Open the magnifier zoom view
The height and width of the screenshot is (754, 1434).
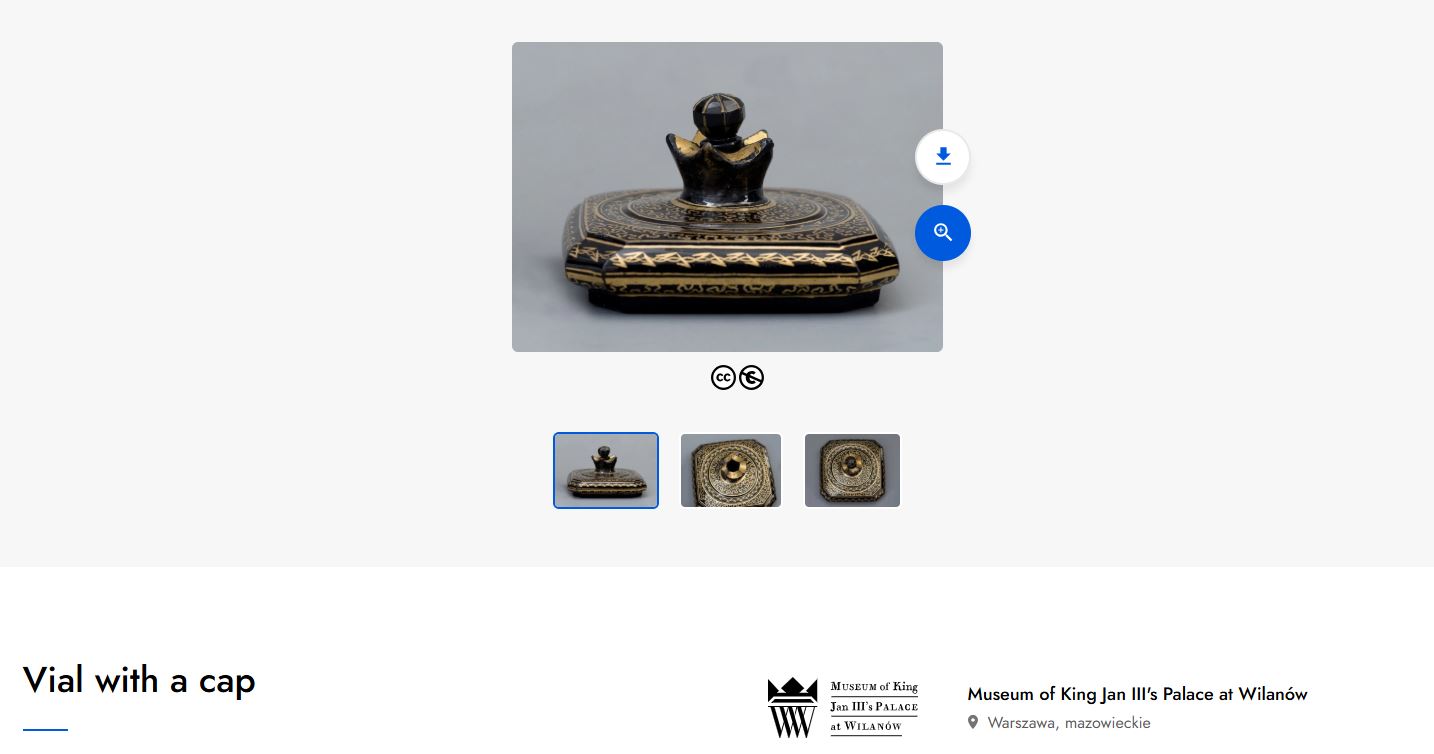(x=942, y=233)
